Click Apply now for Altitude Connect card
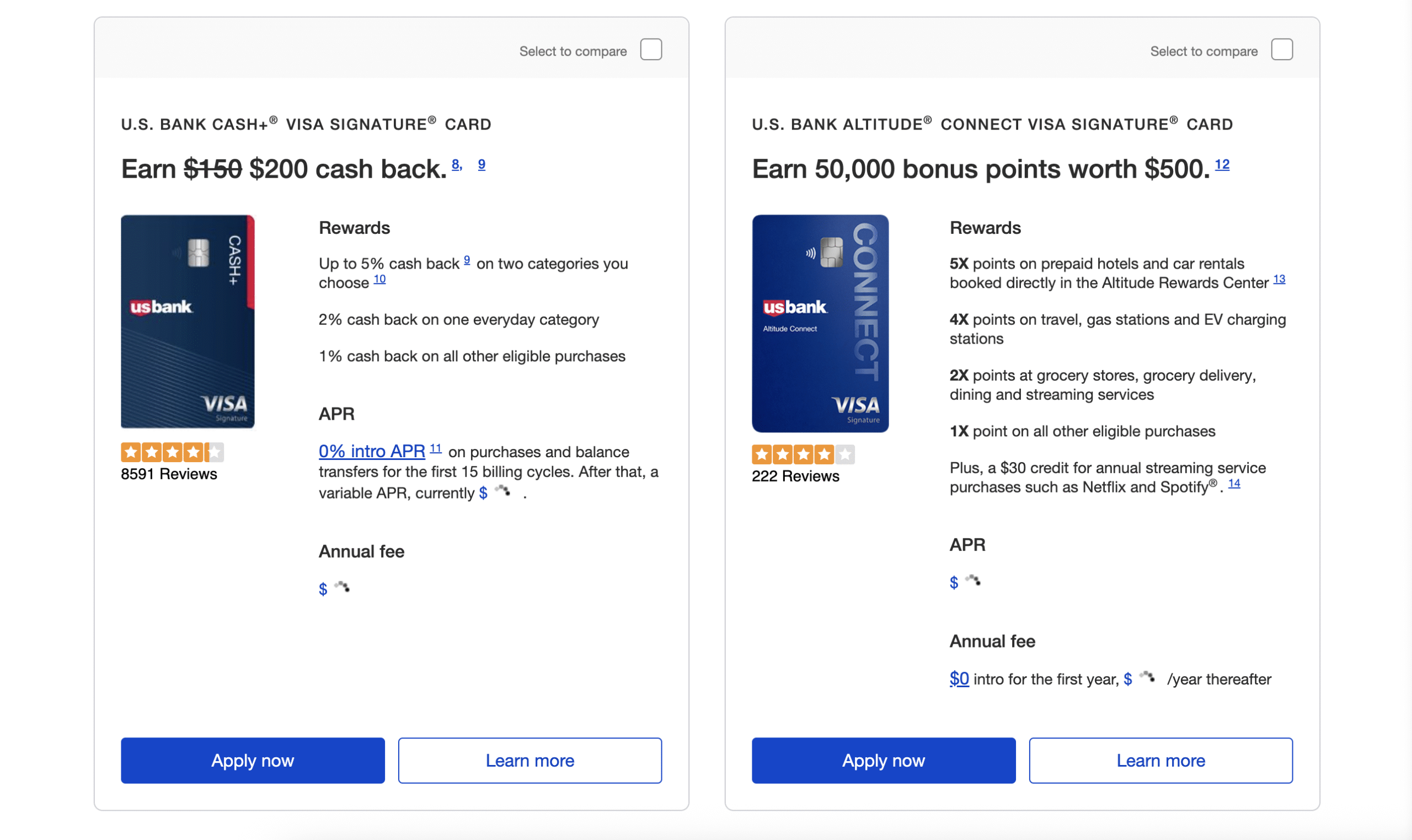Viewport: 1412px width, 840px height. pos(884,760)
